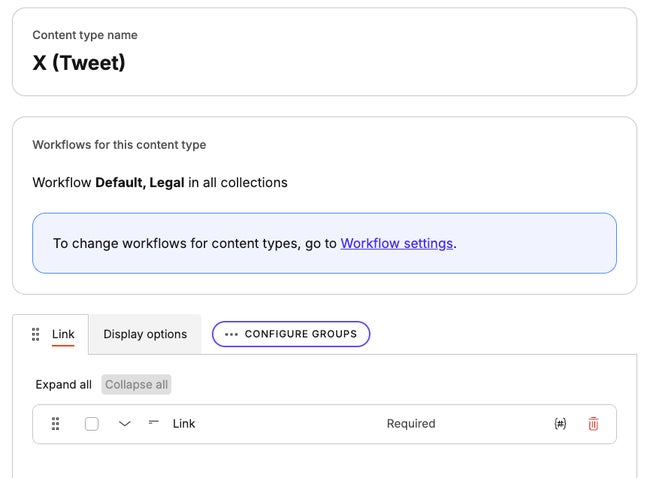Open the Display options tab
Screen dimensions: 647x478
(x=145, y=334)
